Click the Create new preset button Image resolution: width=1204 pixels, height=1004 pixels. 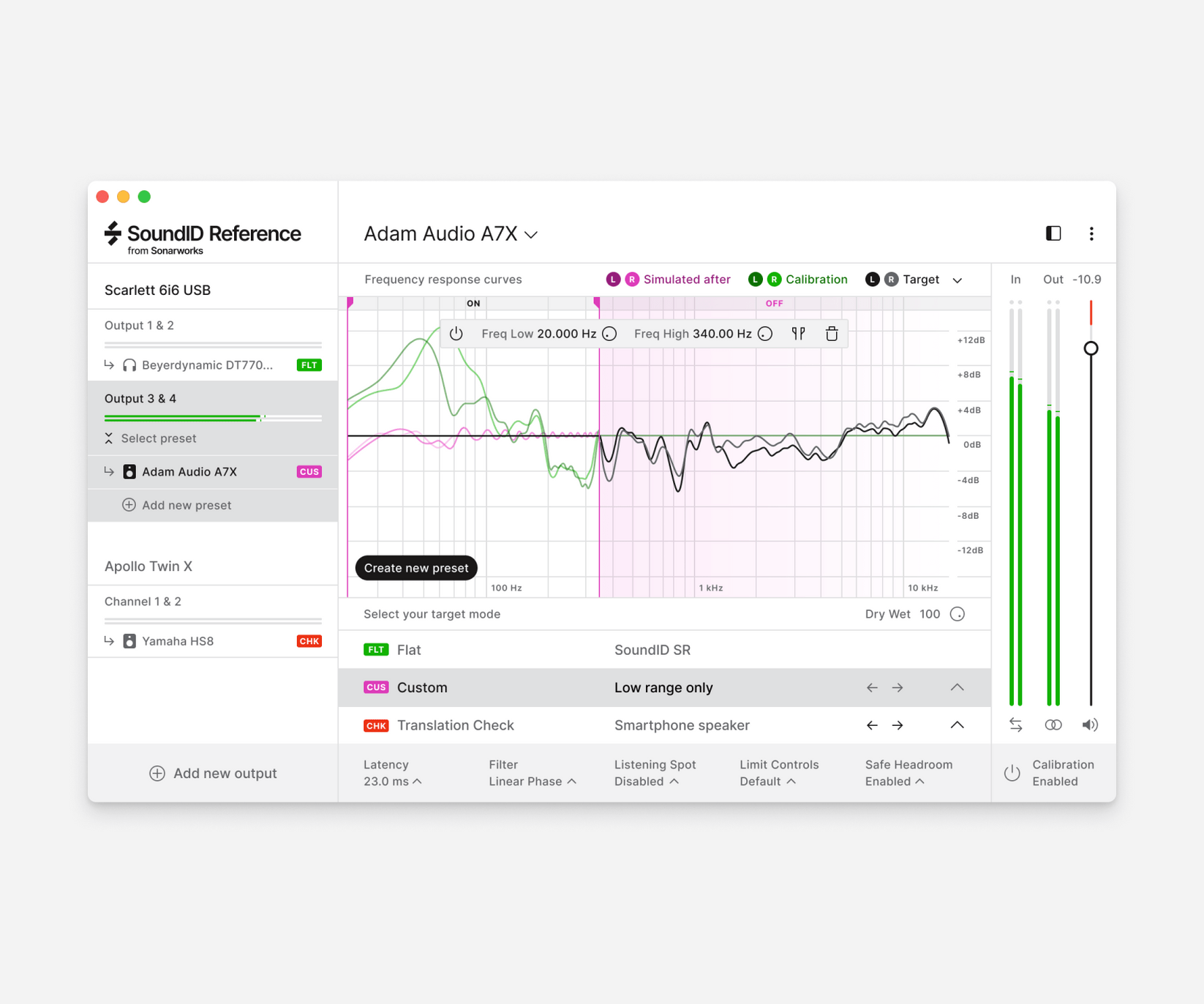(x=416, y=568)
